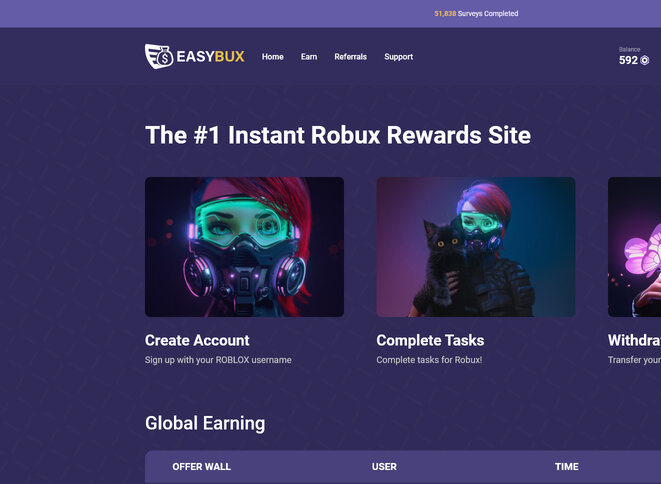
Task: Click 'Sign up with your ROBLOX username' text
Action: coord(218,360)
